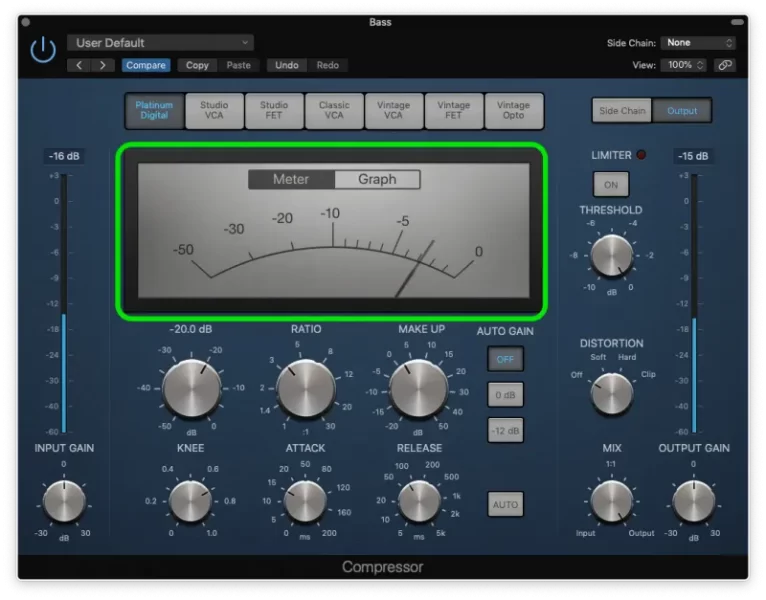
Task: Turn the Limiter ON button
Action: point(611,185)
